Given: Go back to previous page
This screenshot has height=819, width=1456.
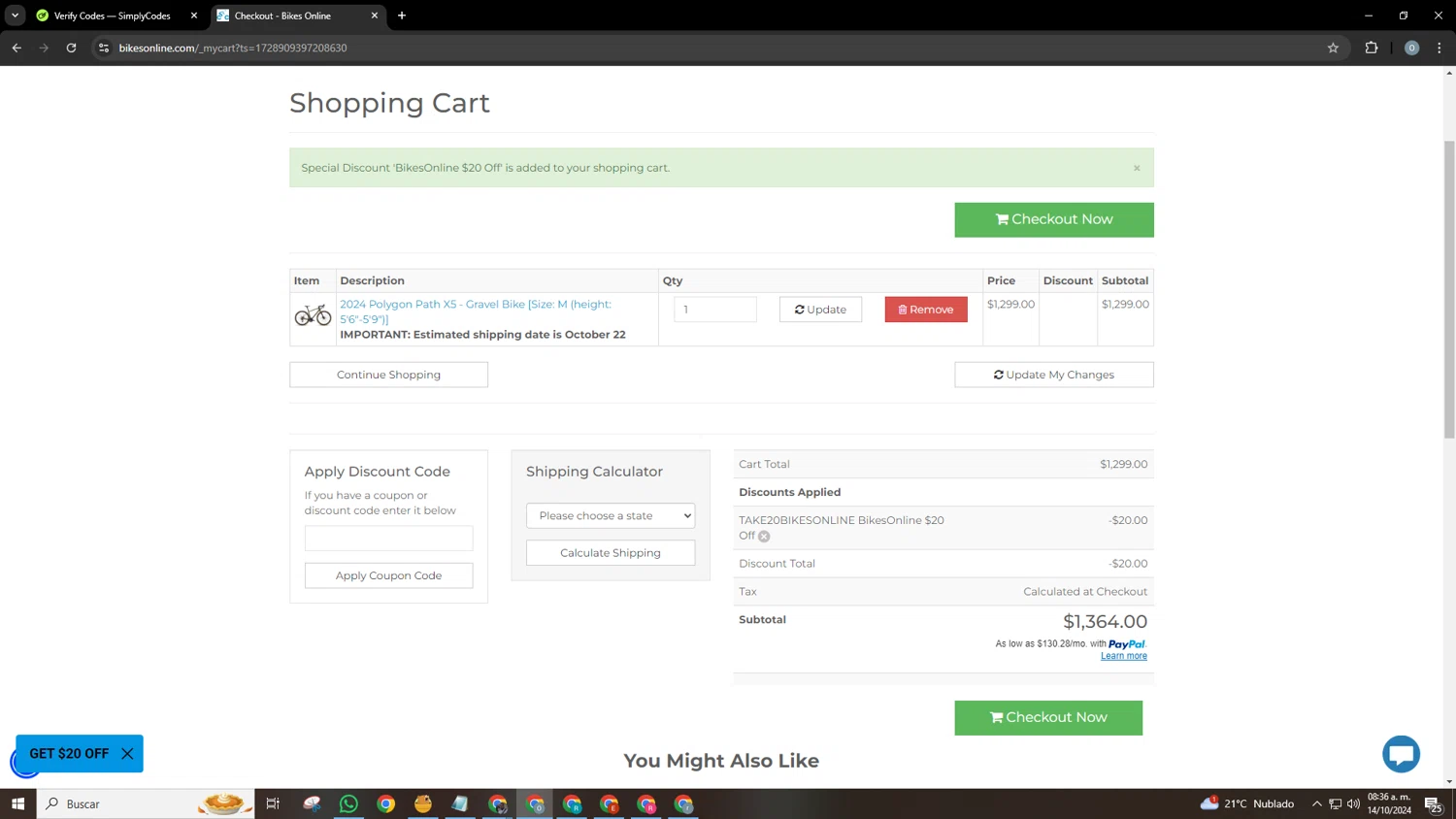Looking at the screenshot, I should tap(17, 48).
